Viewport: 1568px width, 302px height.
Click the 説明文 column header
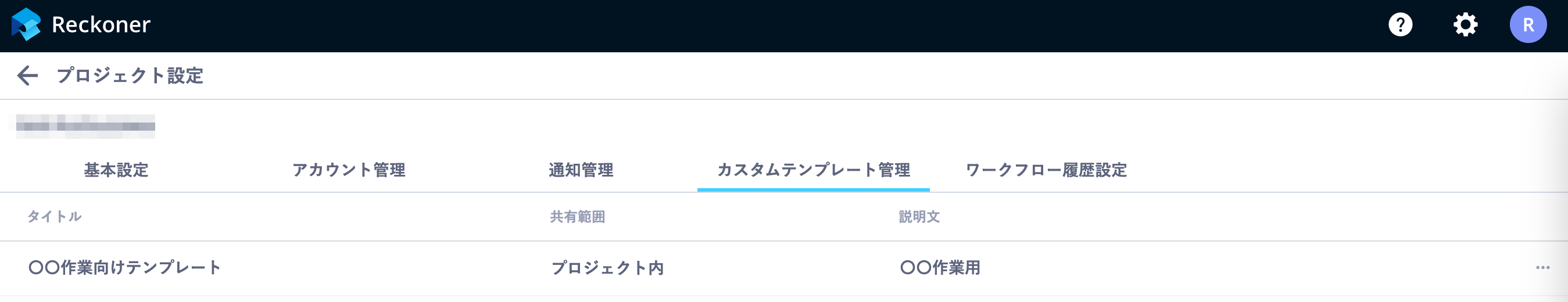(919, 217)
